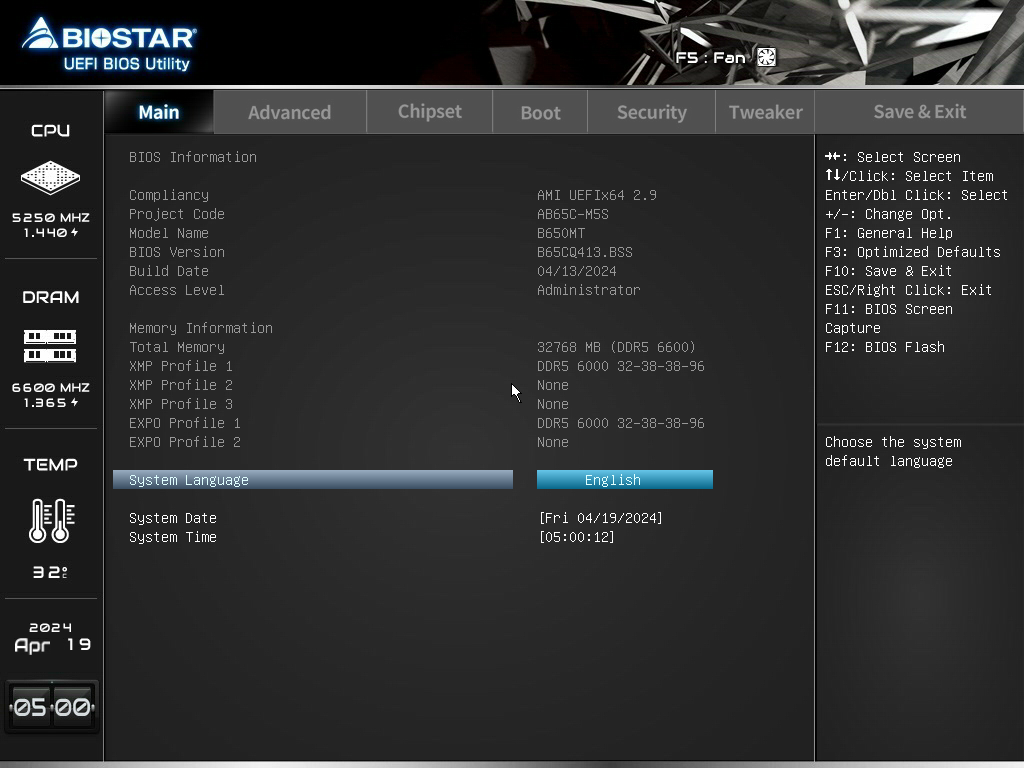
Task: Click the Access Level Administrator value
Action: click(x=588, y=290)
